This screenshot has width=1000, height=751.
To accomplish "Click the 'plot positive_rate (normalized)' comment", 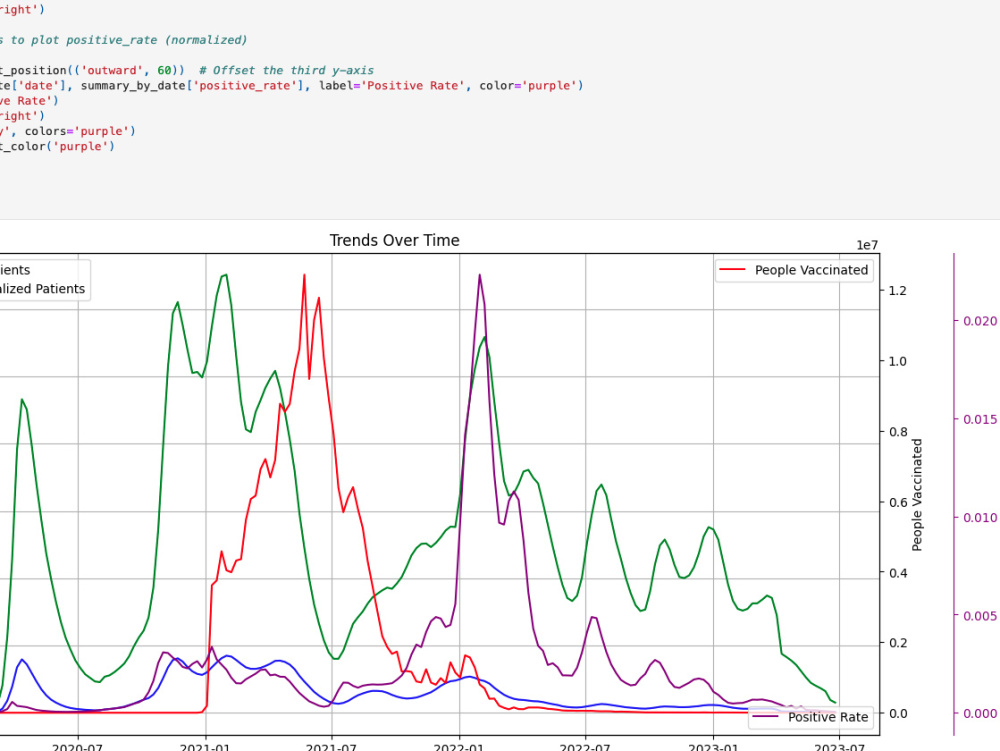I will coord(124,40).
